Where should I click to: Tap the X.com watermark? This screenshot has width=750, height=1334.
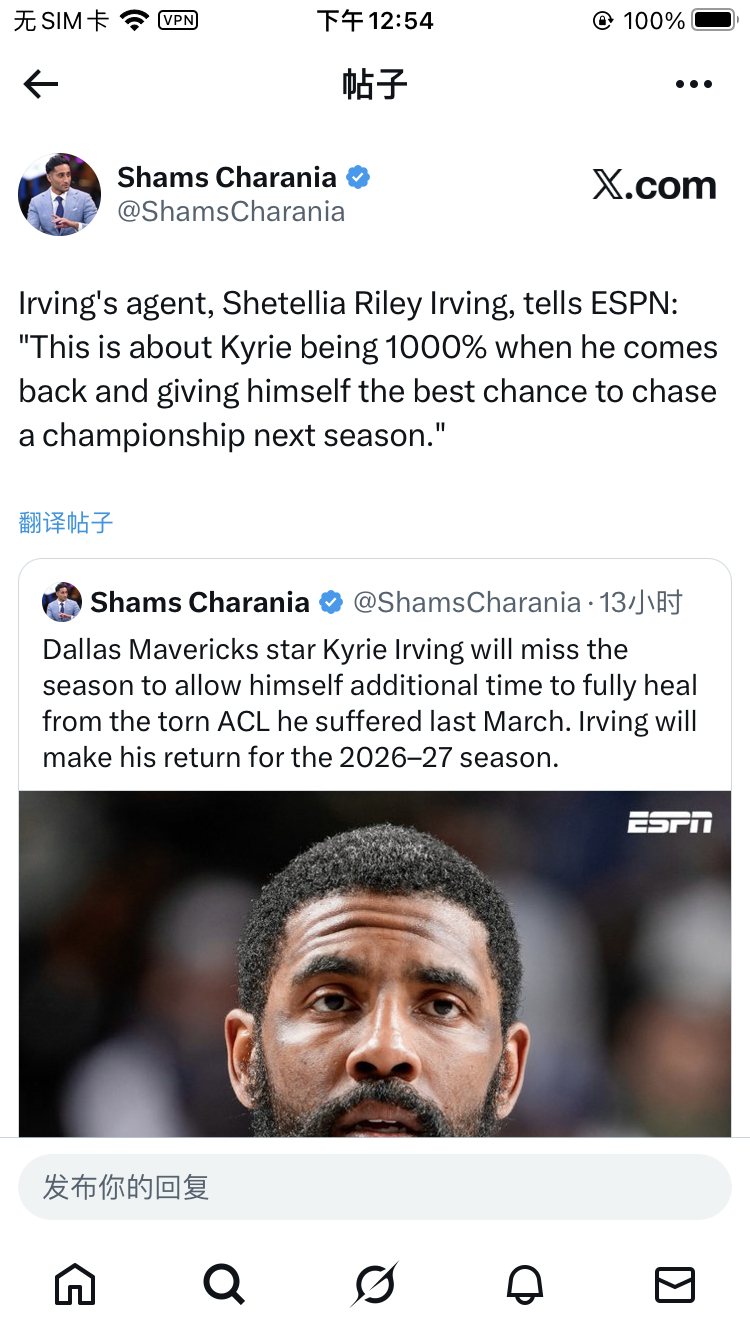(655, 185)
